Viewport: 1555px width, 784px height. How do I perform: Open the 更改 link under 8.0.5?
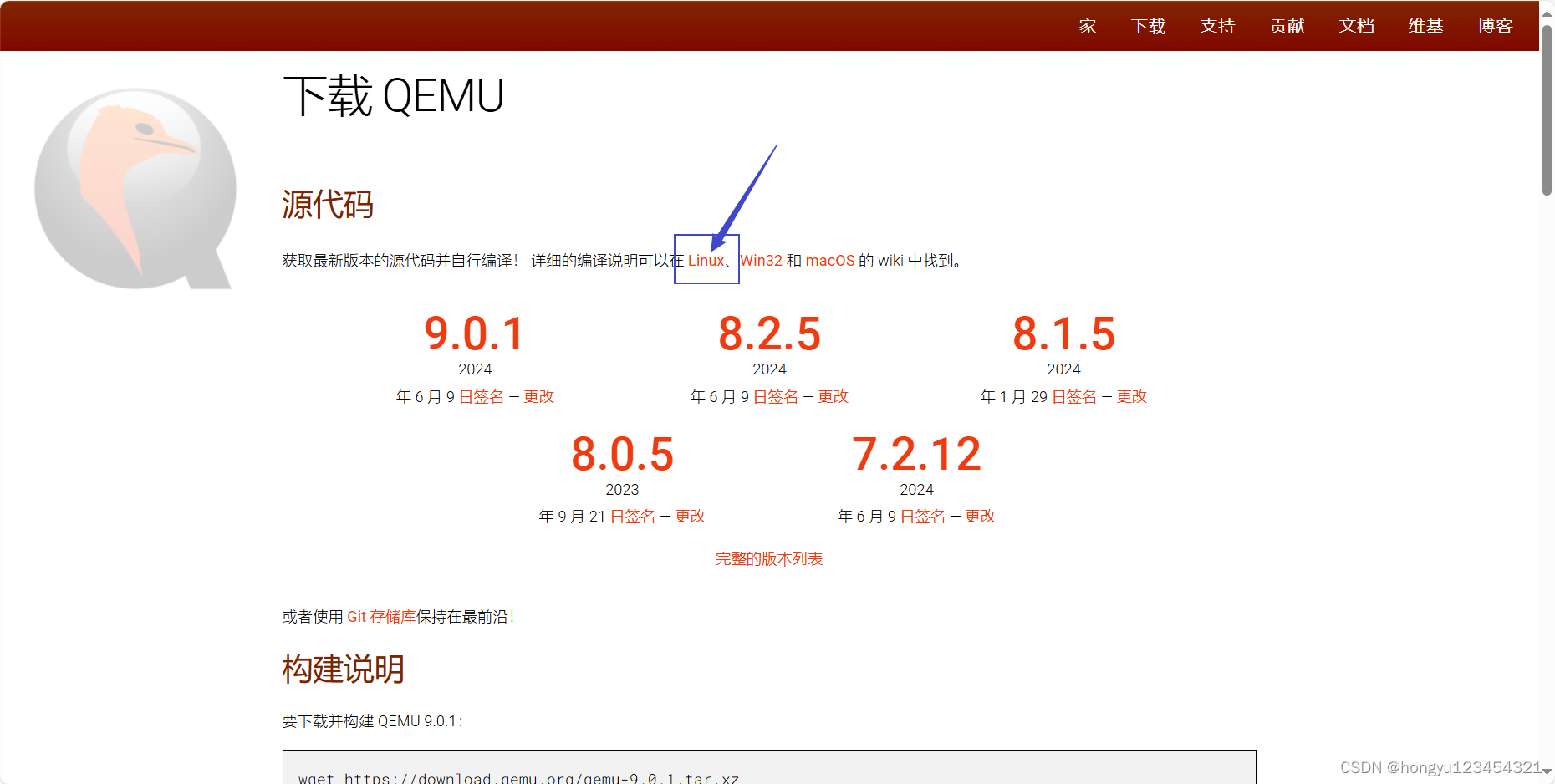[691, 517]
